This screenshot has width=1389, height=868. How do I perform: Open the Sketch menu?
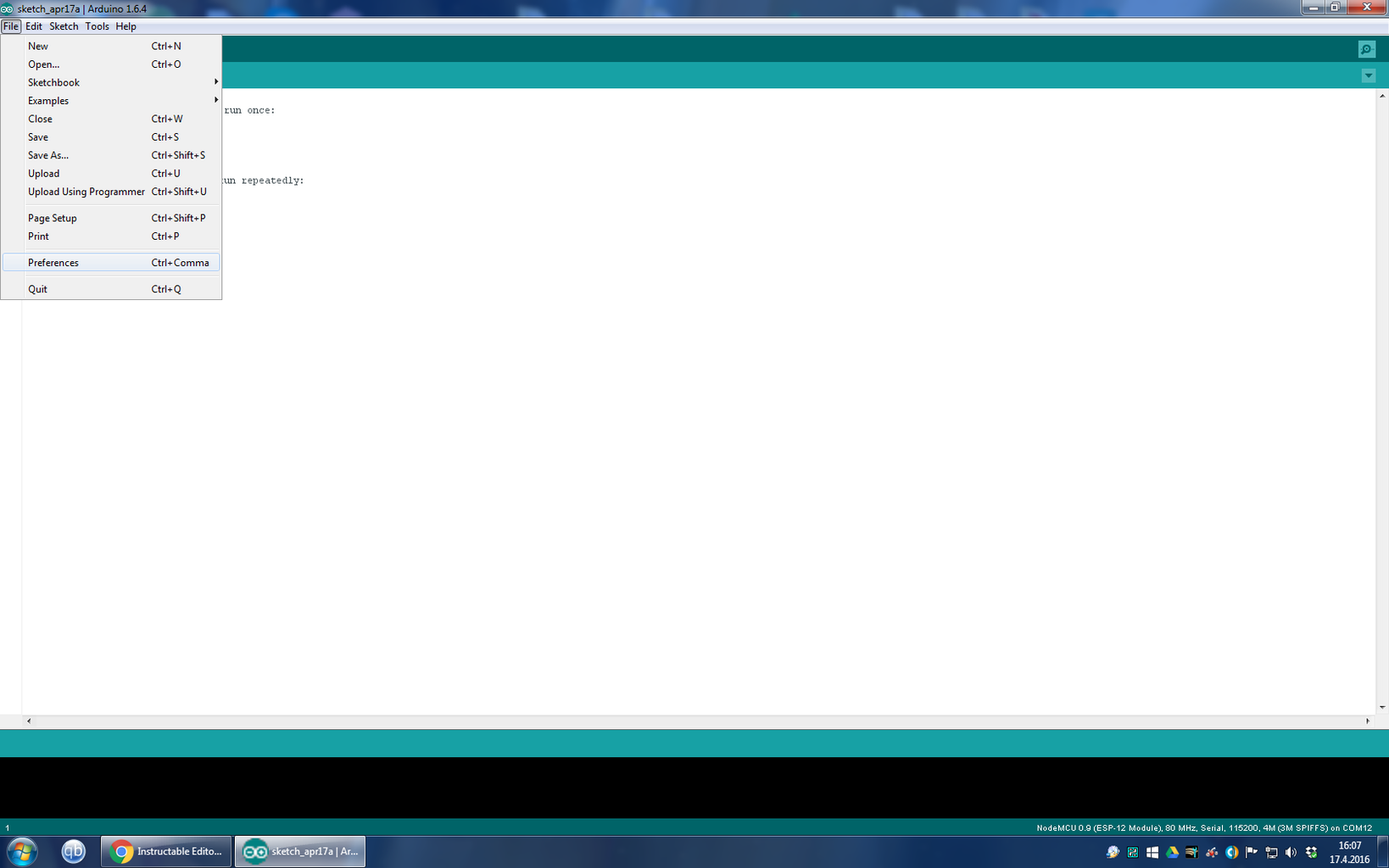pos(64,26)
